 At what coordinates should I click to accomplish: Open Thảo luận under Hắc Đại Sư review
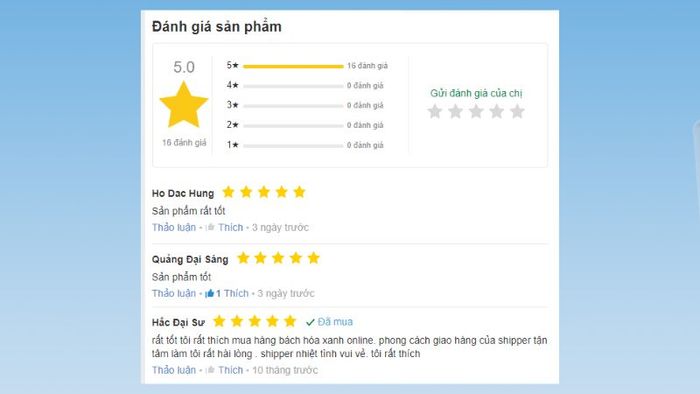174,370
